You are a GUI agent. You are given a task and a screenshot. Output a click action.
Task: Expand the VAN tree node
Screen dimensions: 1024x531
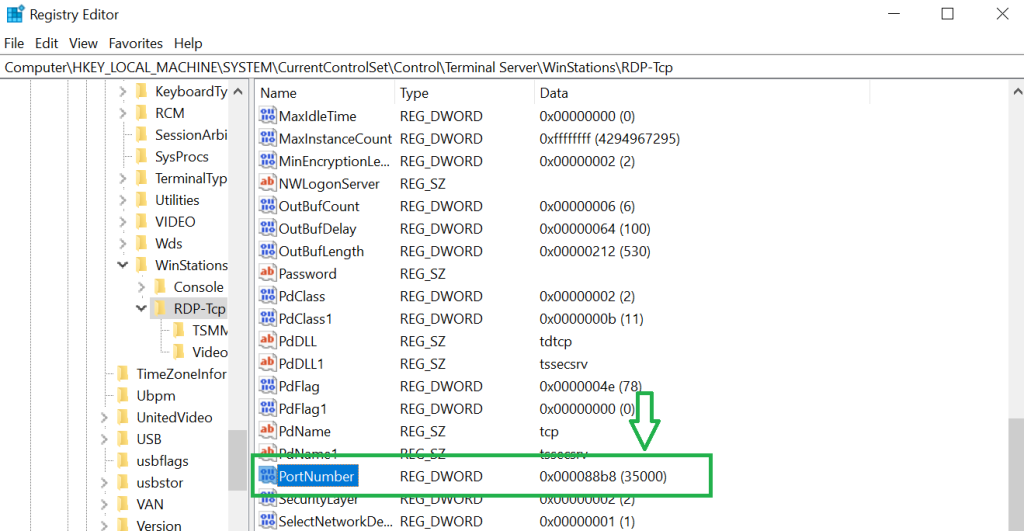[104, 504]
